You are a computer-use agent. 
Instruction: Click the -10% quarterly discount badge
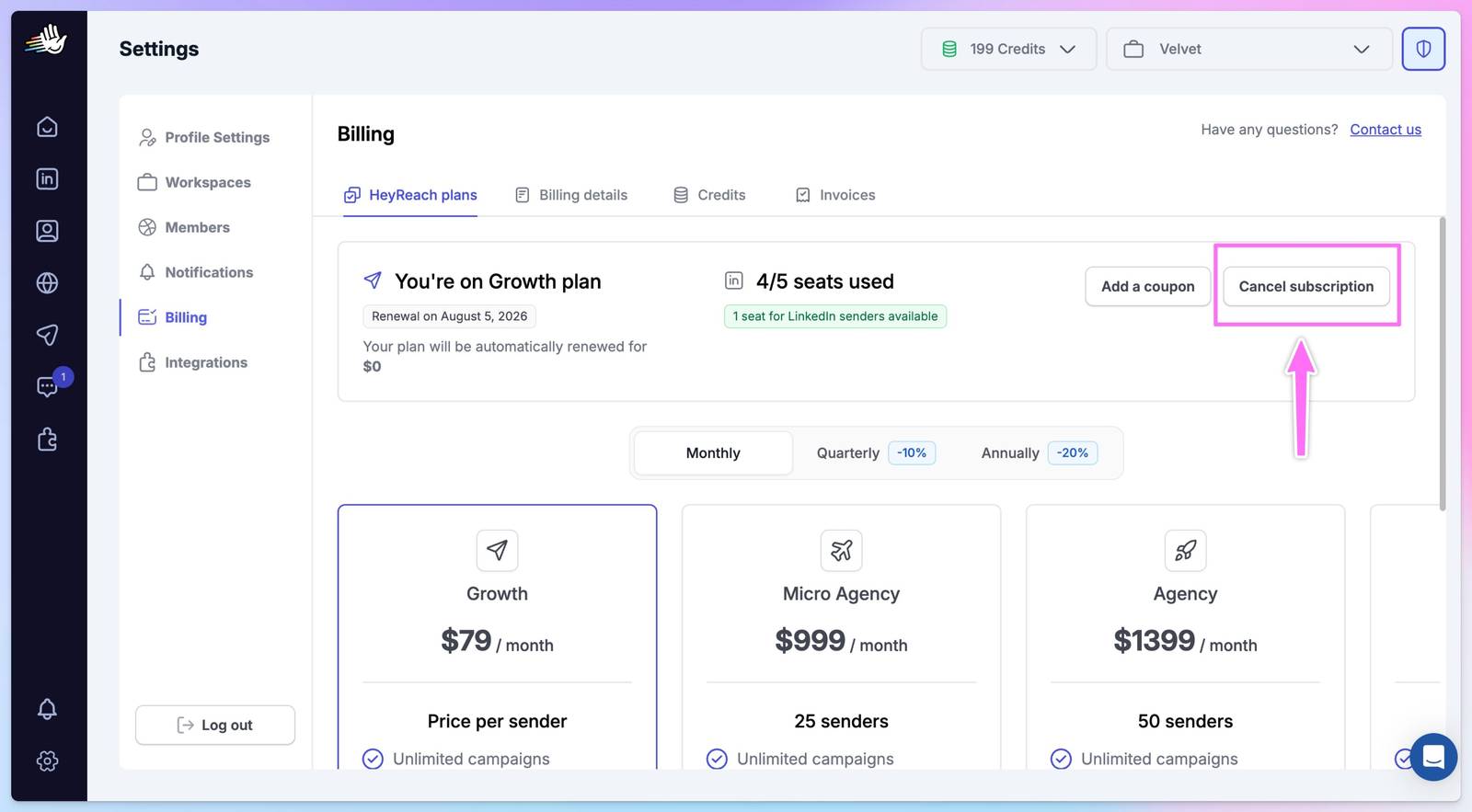[912, 452]
